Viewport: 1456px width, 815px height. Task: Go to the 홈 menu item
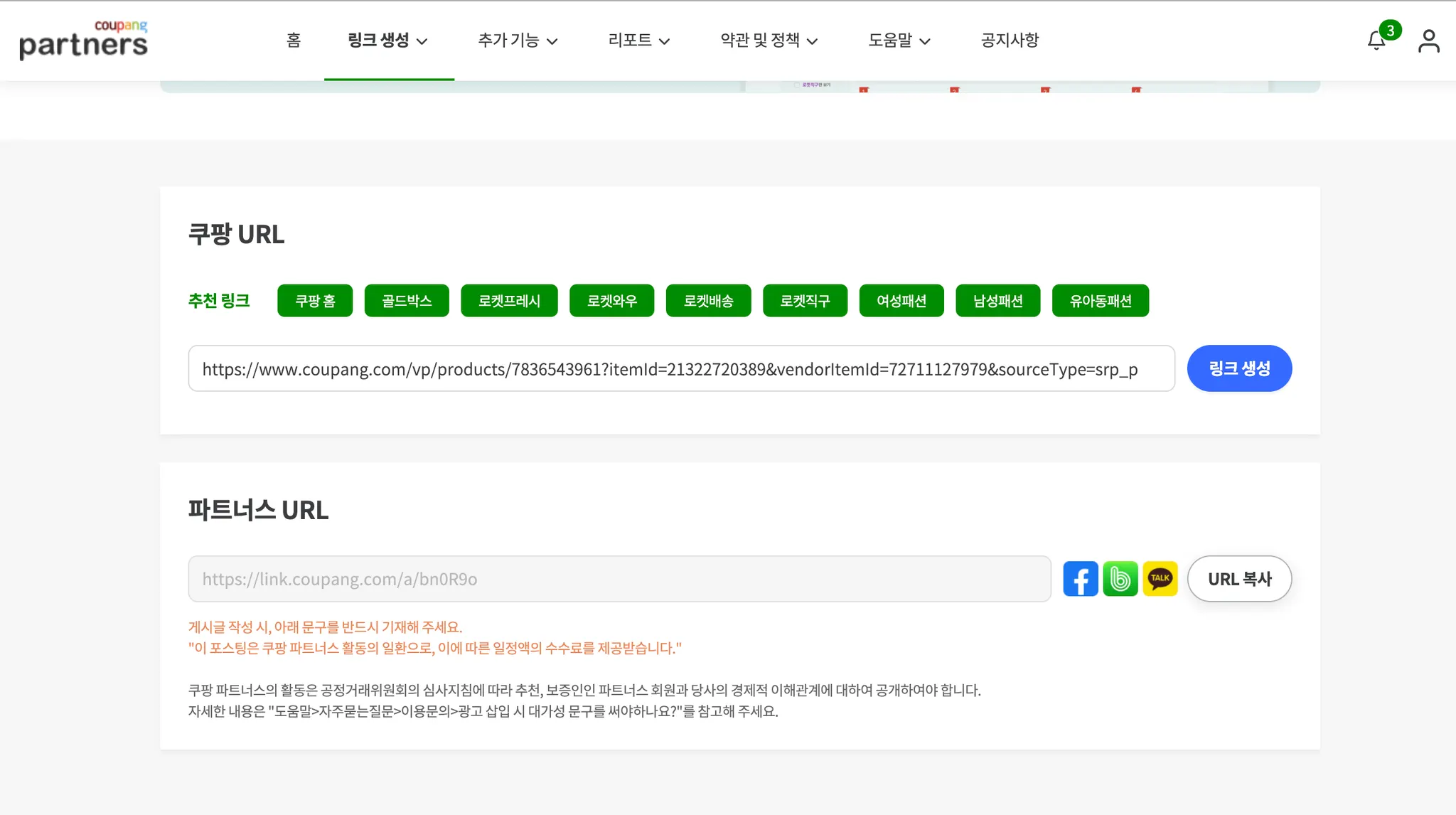point(294,41)
